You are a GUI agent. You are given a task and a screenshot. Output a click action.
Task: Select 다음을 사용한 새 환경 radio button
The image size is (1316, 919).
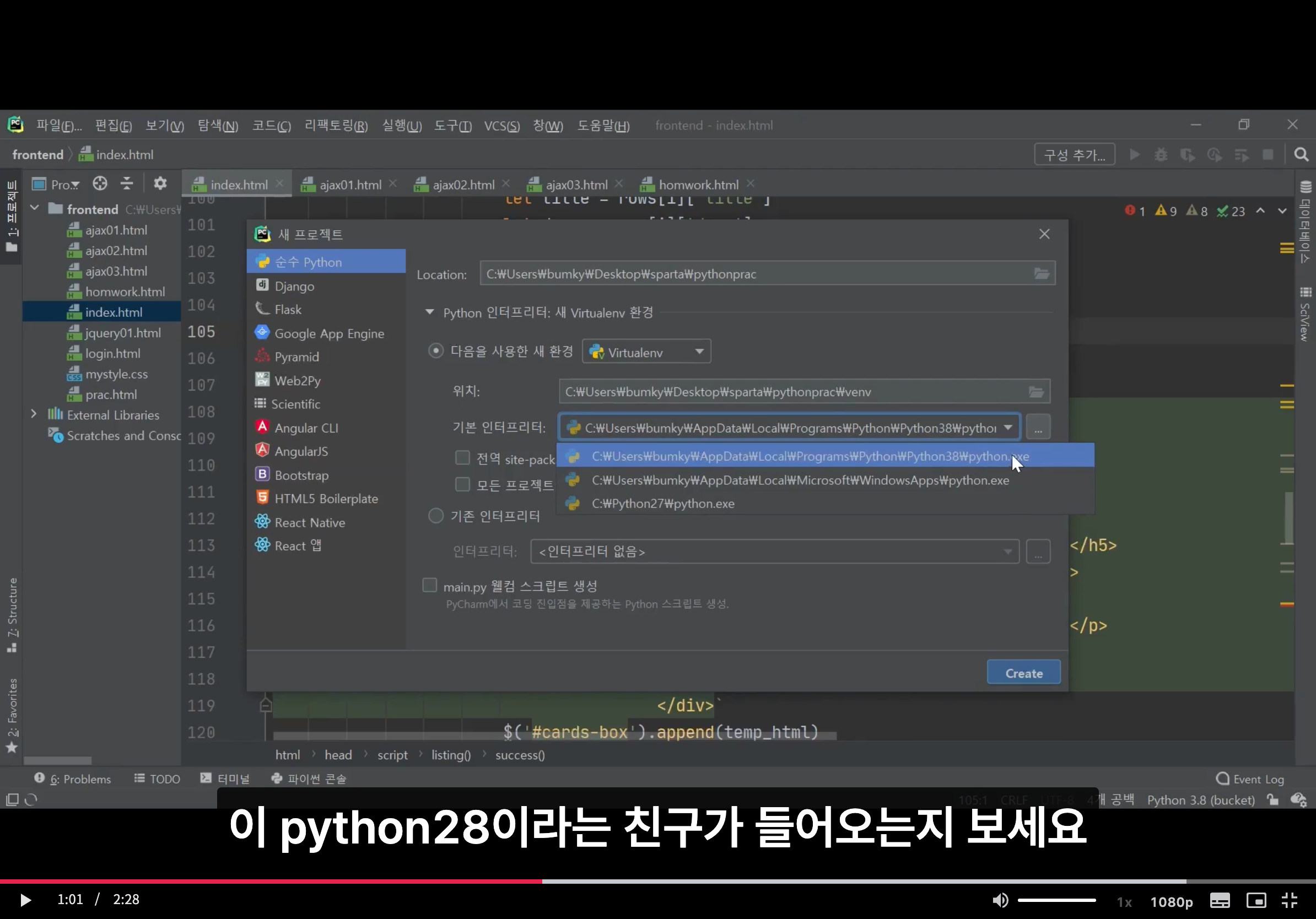[435, 350]
